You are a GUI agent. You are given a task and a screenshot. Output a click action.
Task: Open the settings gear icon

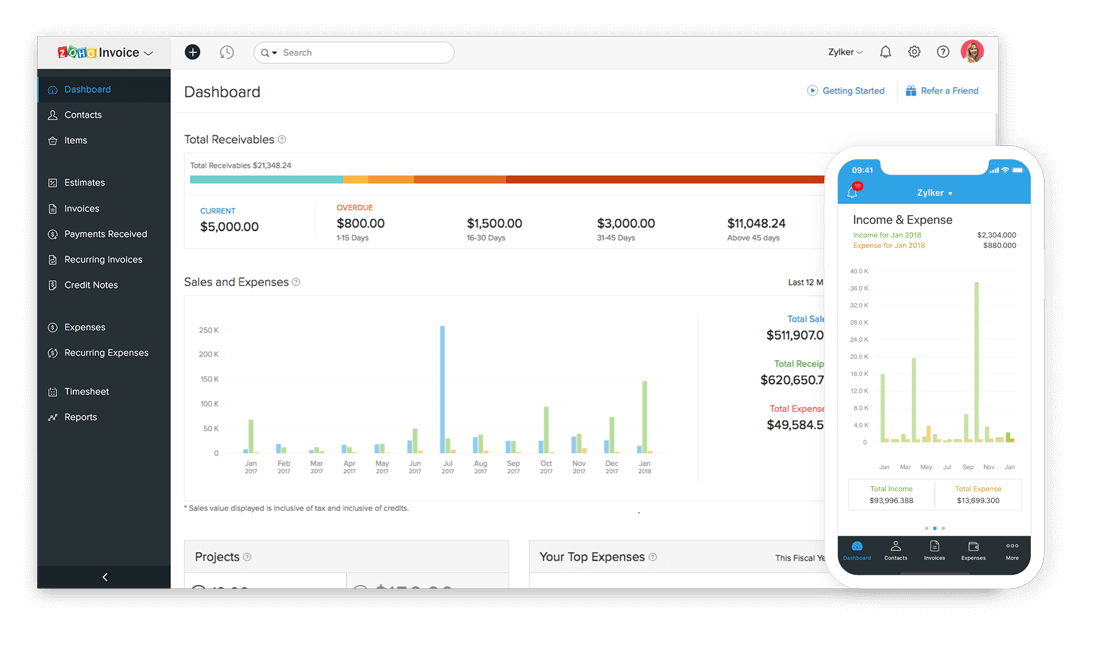coord(914,51)
